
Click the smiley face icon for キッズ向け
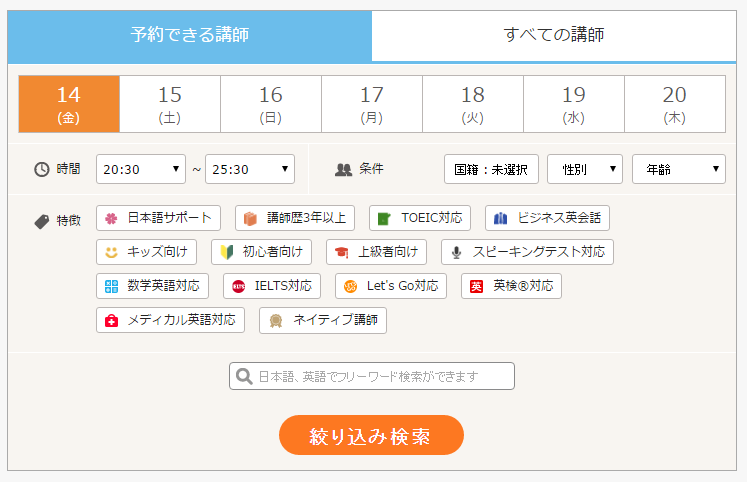click(112, 252)
